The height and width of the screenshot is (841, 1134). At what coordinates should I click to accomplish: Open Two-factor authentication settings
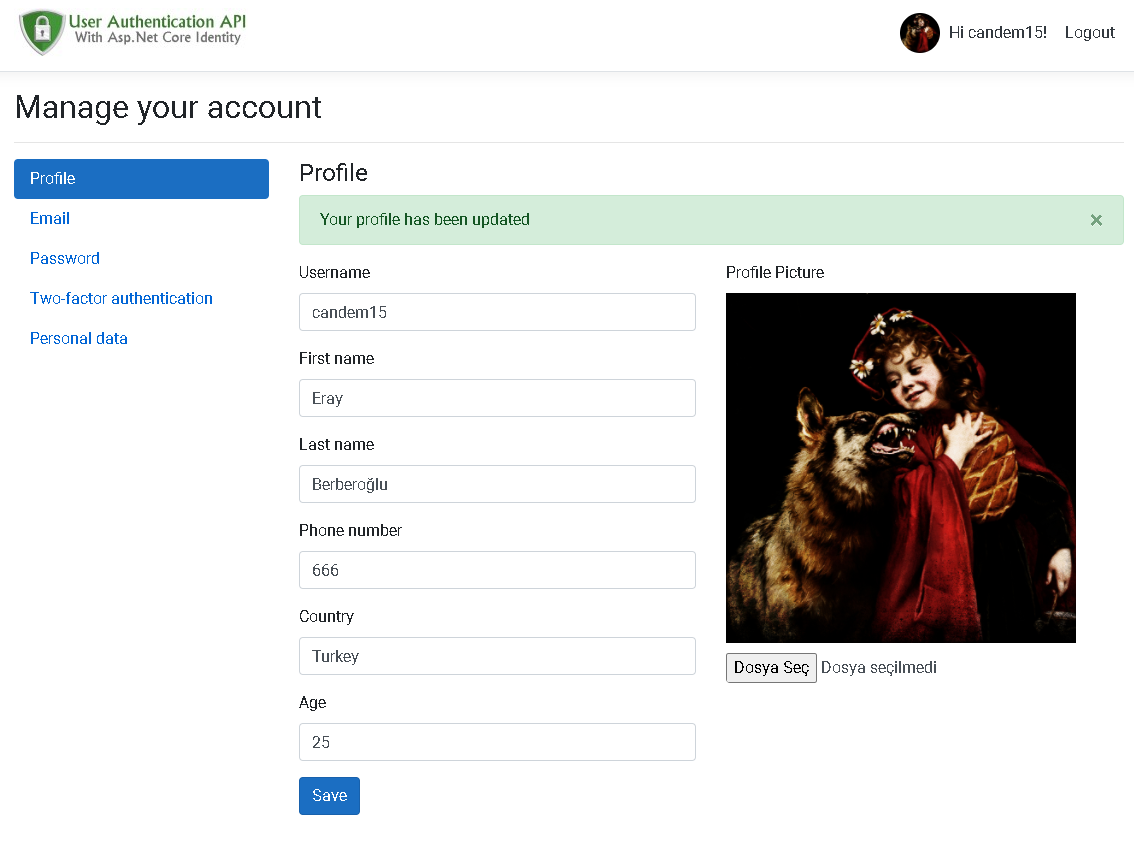tap(121, 298)
